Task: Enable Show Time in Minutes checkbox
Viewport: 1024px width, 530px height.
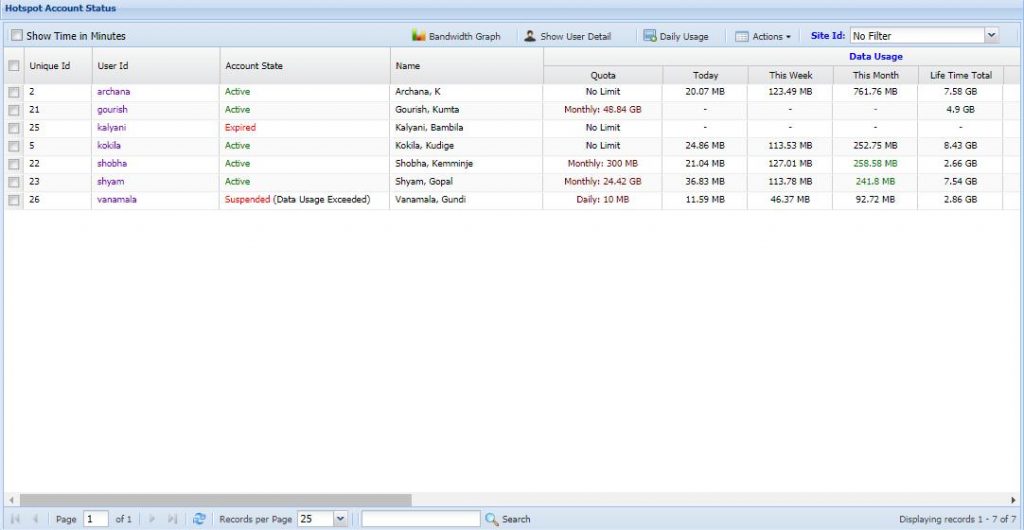Action: tap(16, 36)
